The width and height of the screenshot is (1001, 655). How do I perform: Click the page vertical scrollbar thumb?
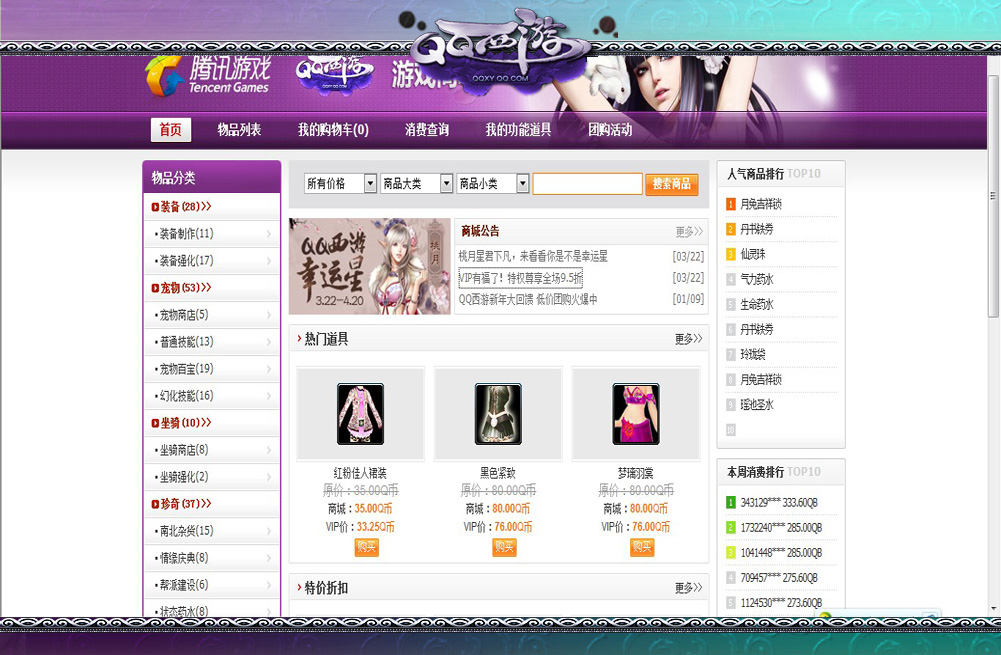993,195
